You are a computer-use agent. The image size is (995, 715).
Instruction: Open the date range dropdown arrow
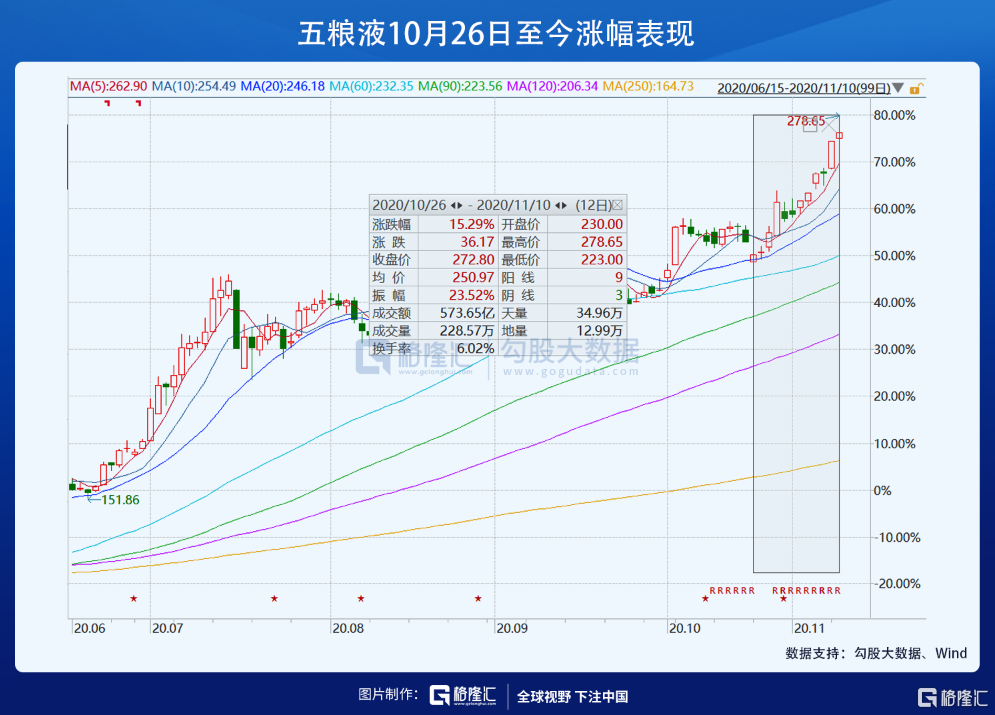click(x=898, y=88)
